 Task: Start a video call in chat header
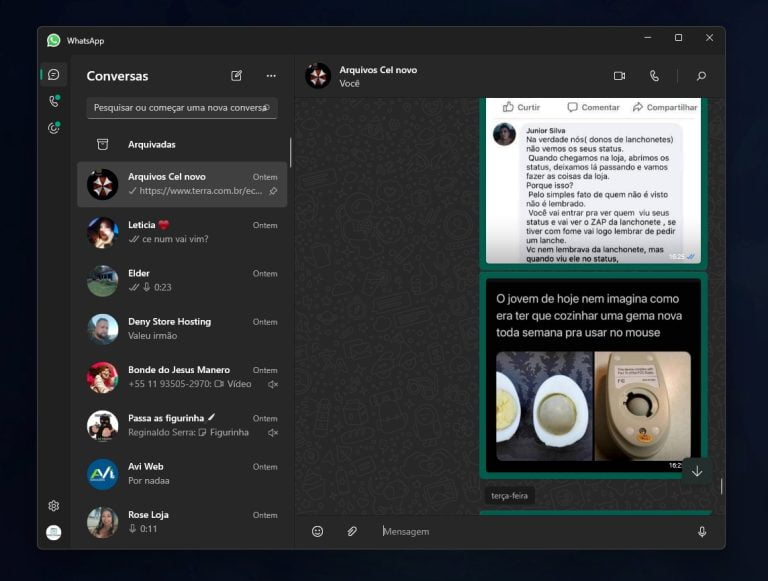620,76
